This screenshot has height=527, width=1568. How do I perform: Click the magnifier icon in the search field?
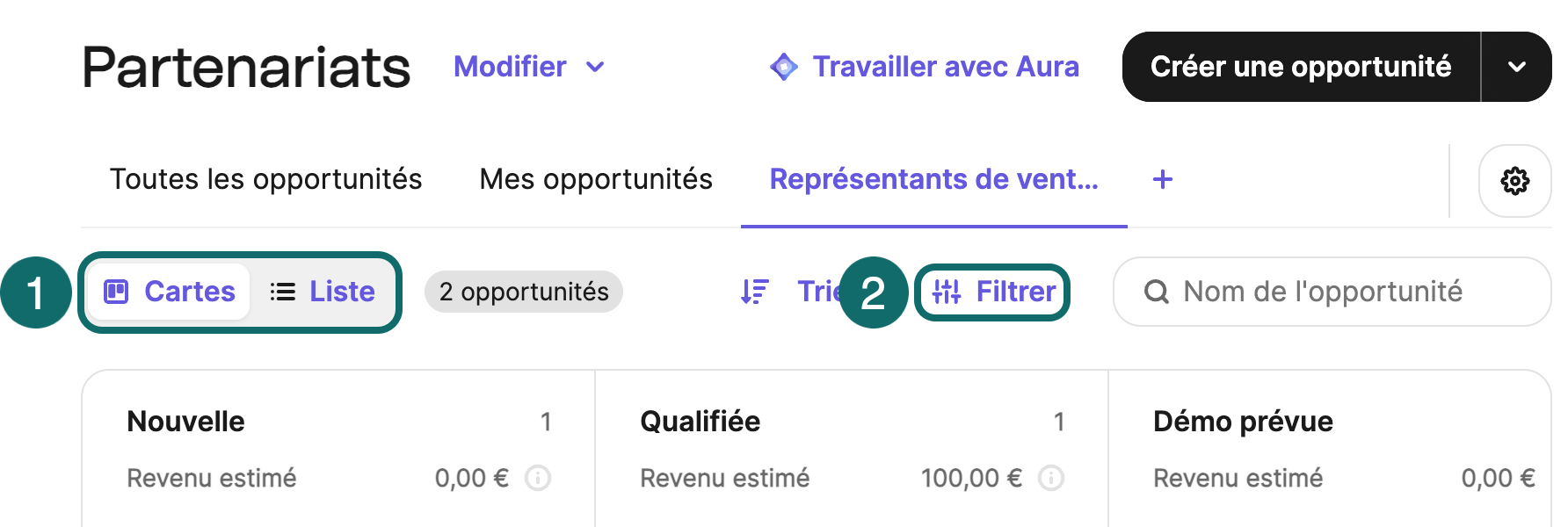(x=1158, y=292)
